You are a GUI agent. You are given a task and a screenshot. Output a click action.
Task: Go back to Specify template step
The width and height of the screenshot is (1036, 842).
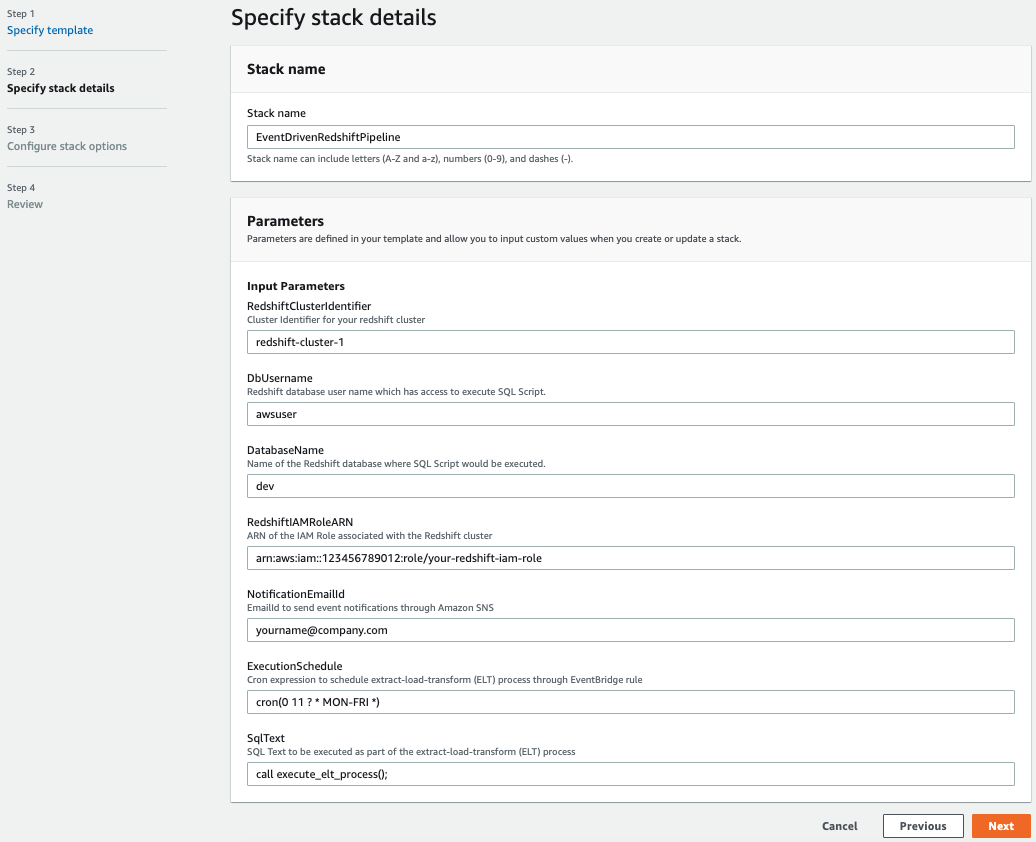(50, 30)
